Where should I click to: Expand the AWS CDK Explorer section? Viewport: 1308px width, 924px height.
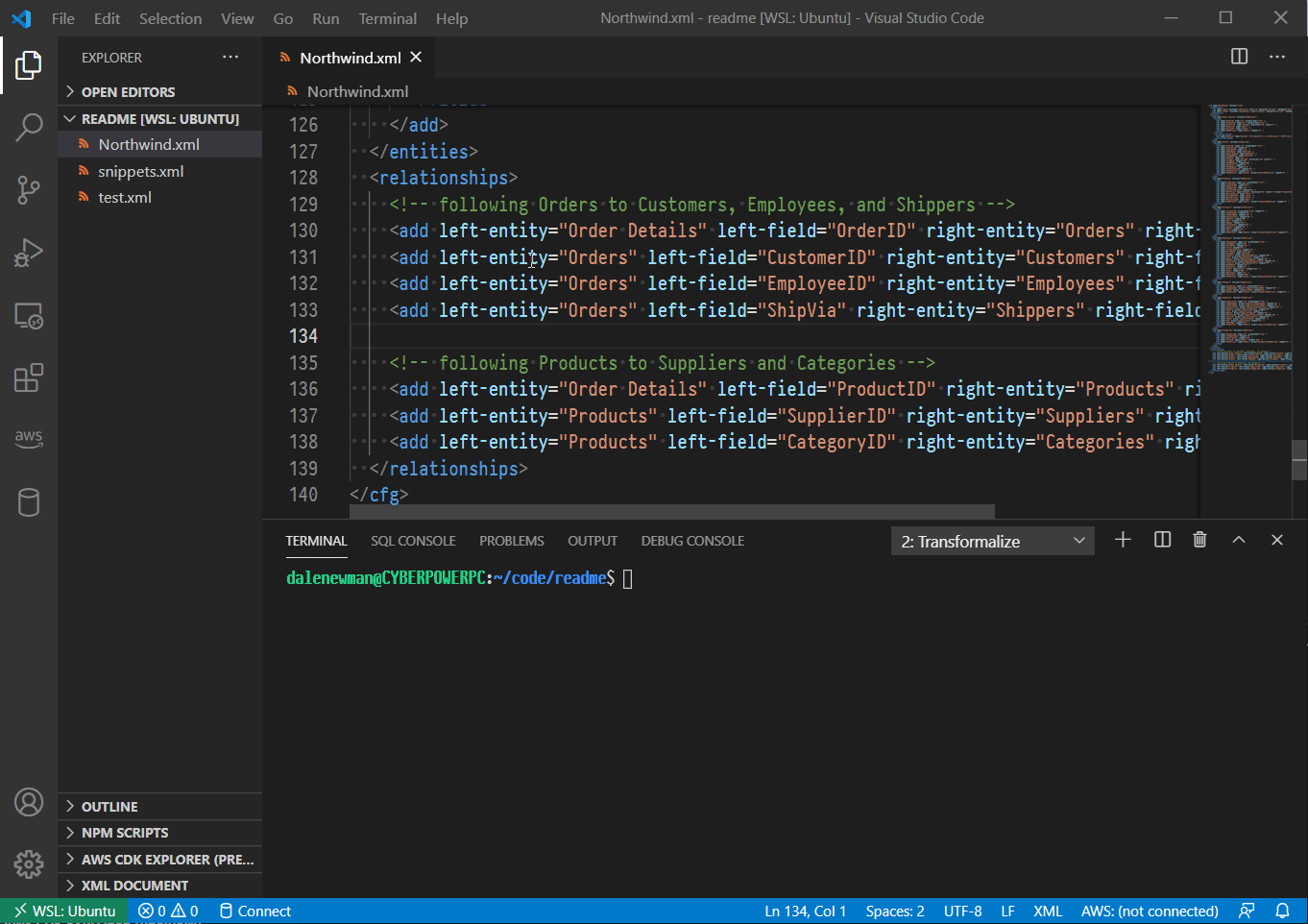click(x=159, y=859)
